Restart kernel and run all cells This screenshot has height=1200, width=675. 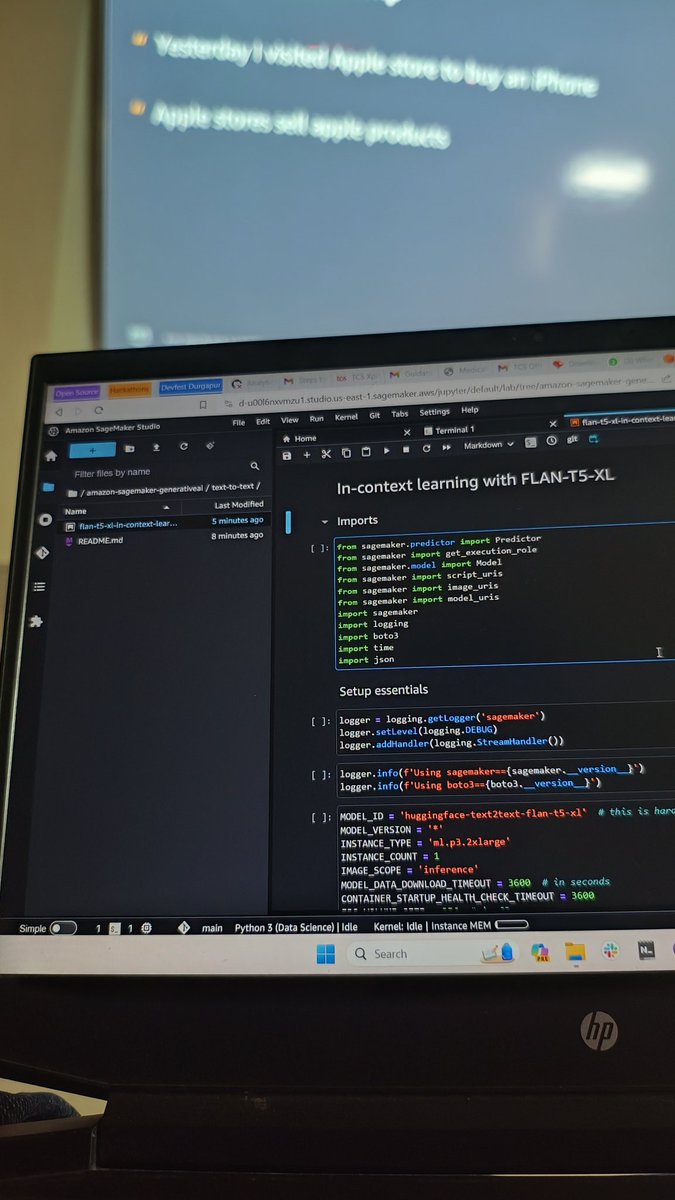point(446,448)
